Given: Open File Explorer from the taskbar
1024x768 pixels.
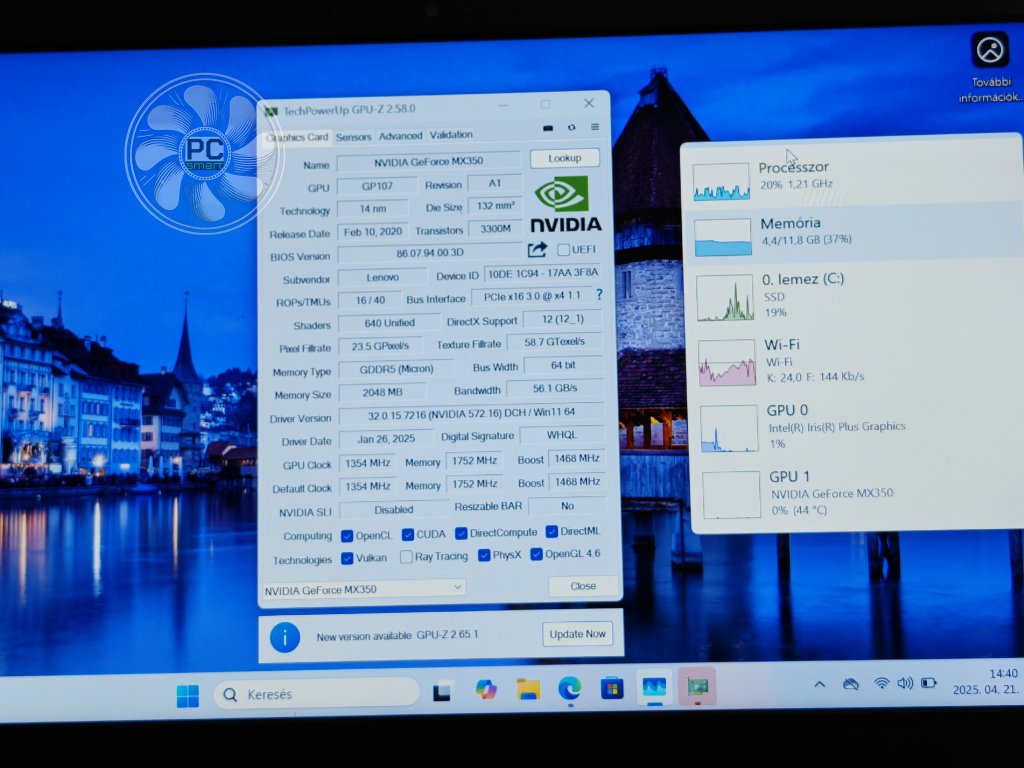Looking at the screenshot, I should 528,689.
